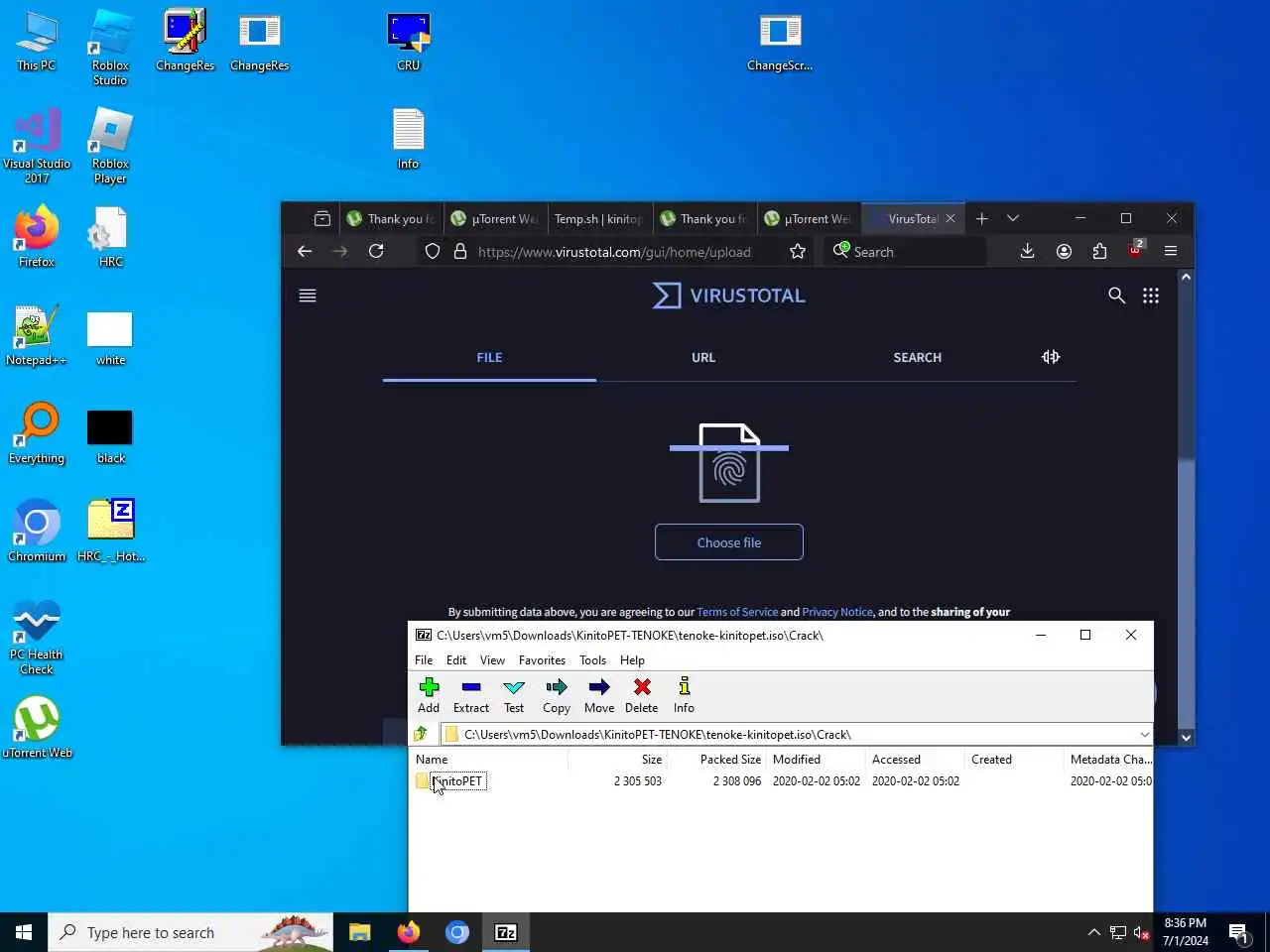Open the Edit menu in 7-Zip
Screen dimensions: 1270x952
pyautogui.click(x=456, y=660)
